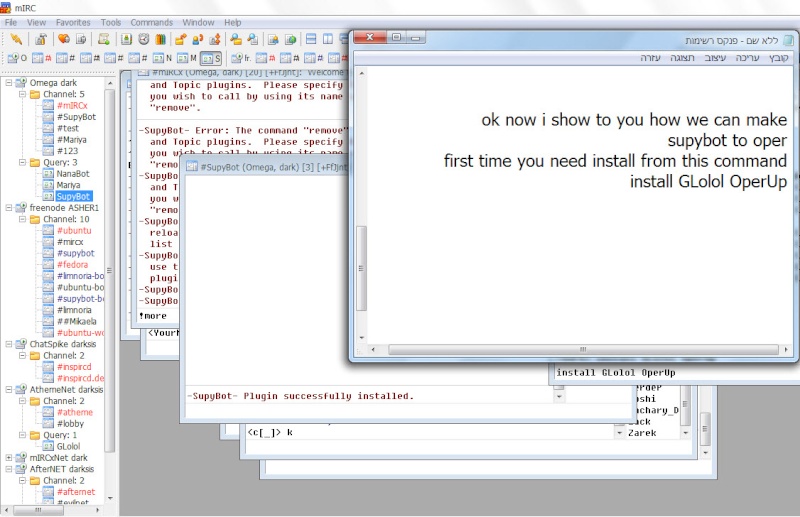Open Notepad's קובץ menu
The width and height of the screenshot is (800, 517).
click(x=779, y=58)
